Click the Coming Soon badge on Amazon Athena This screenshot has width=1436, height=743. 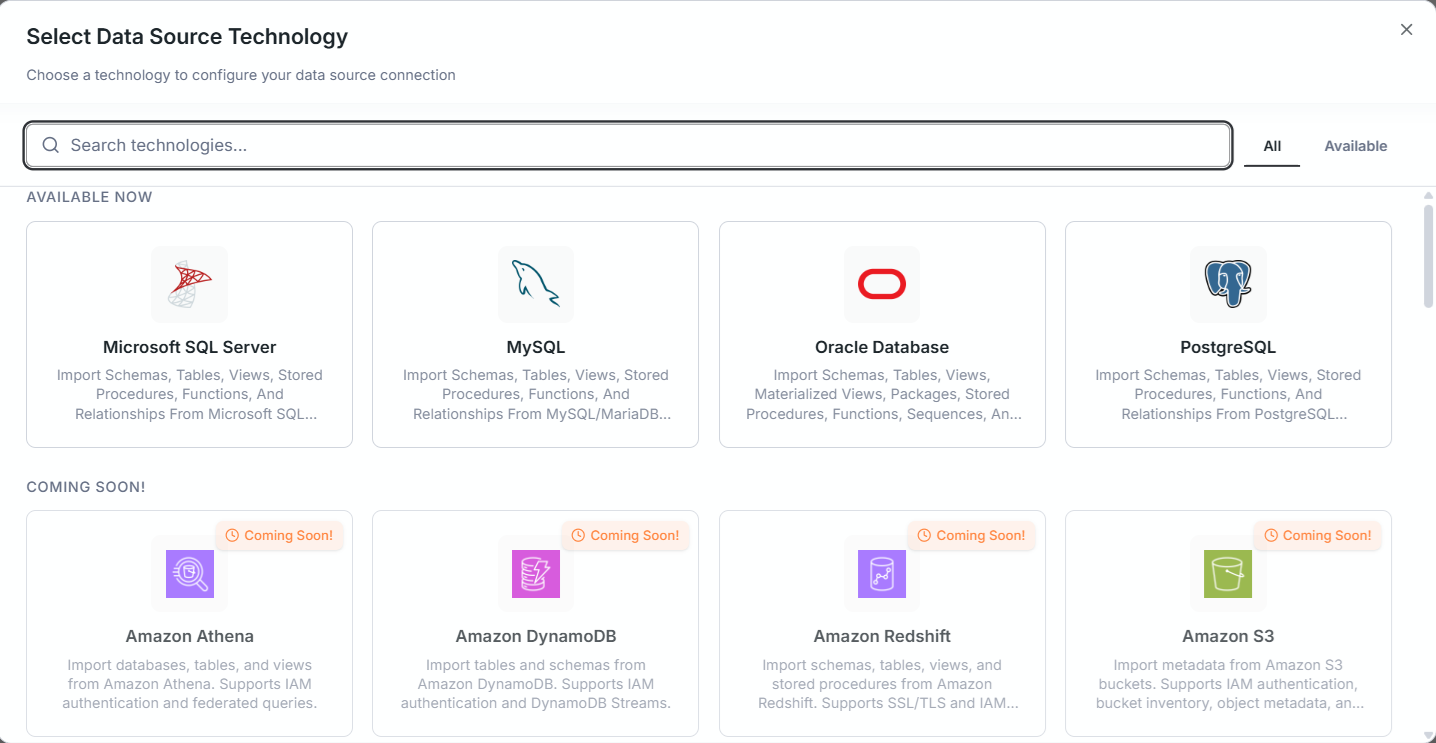280,536
